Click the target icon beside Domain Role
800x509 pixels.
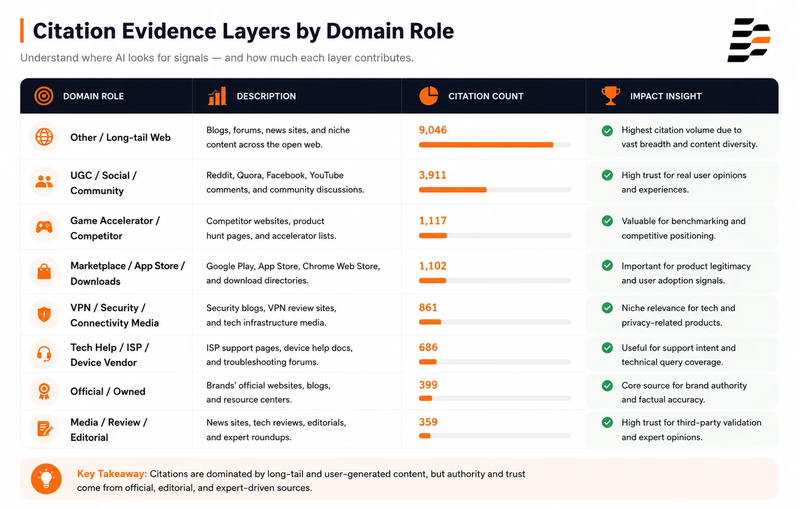click(x=44, y=96)
